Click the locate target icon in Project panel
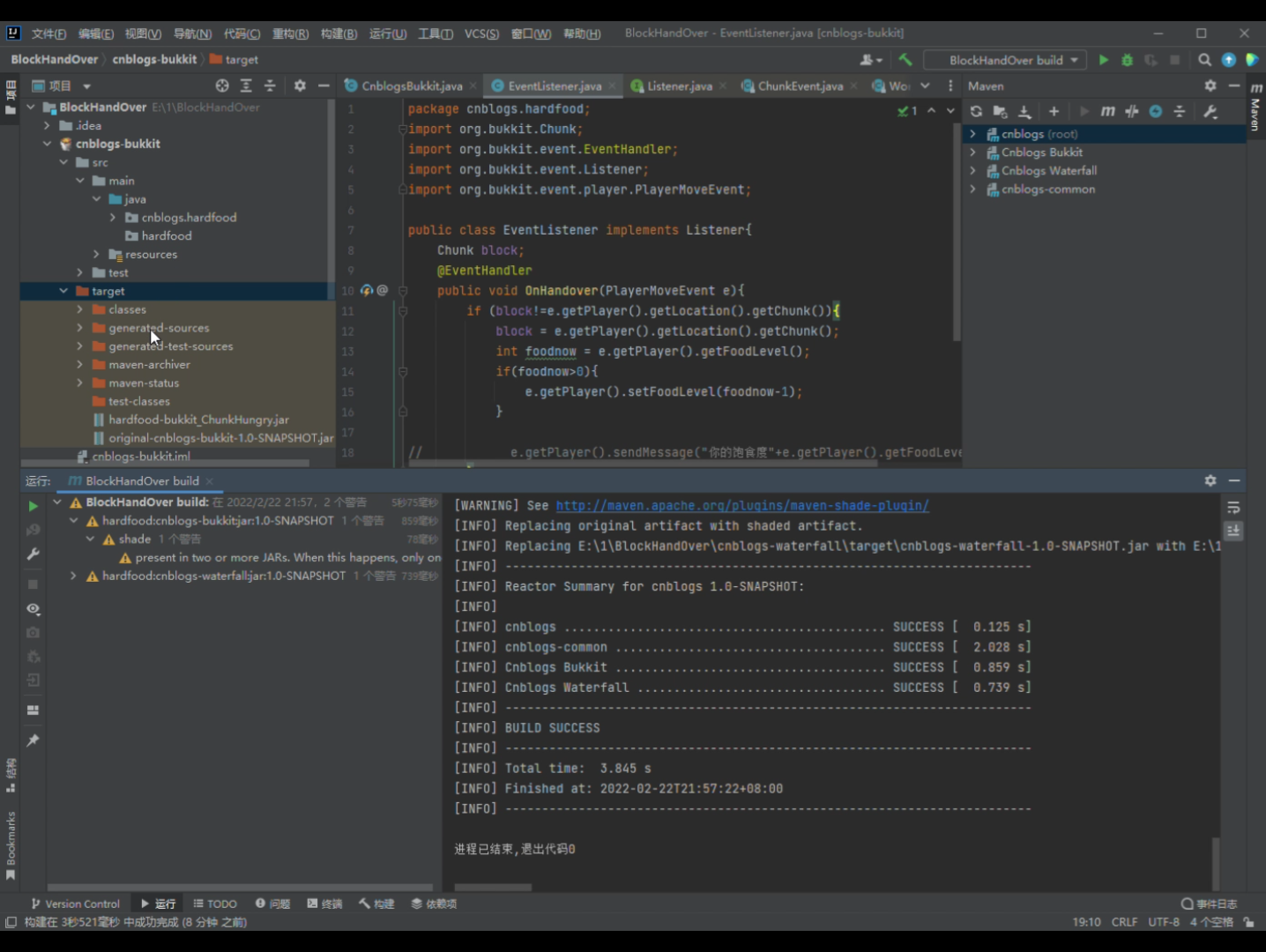Viewport: 1266px width, 952px height. tap(222, 86)
